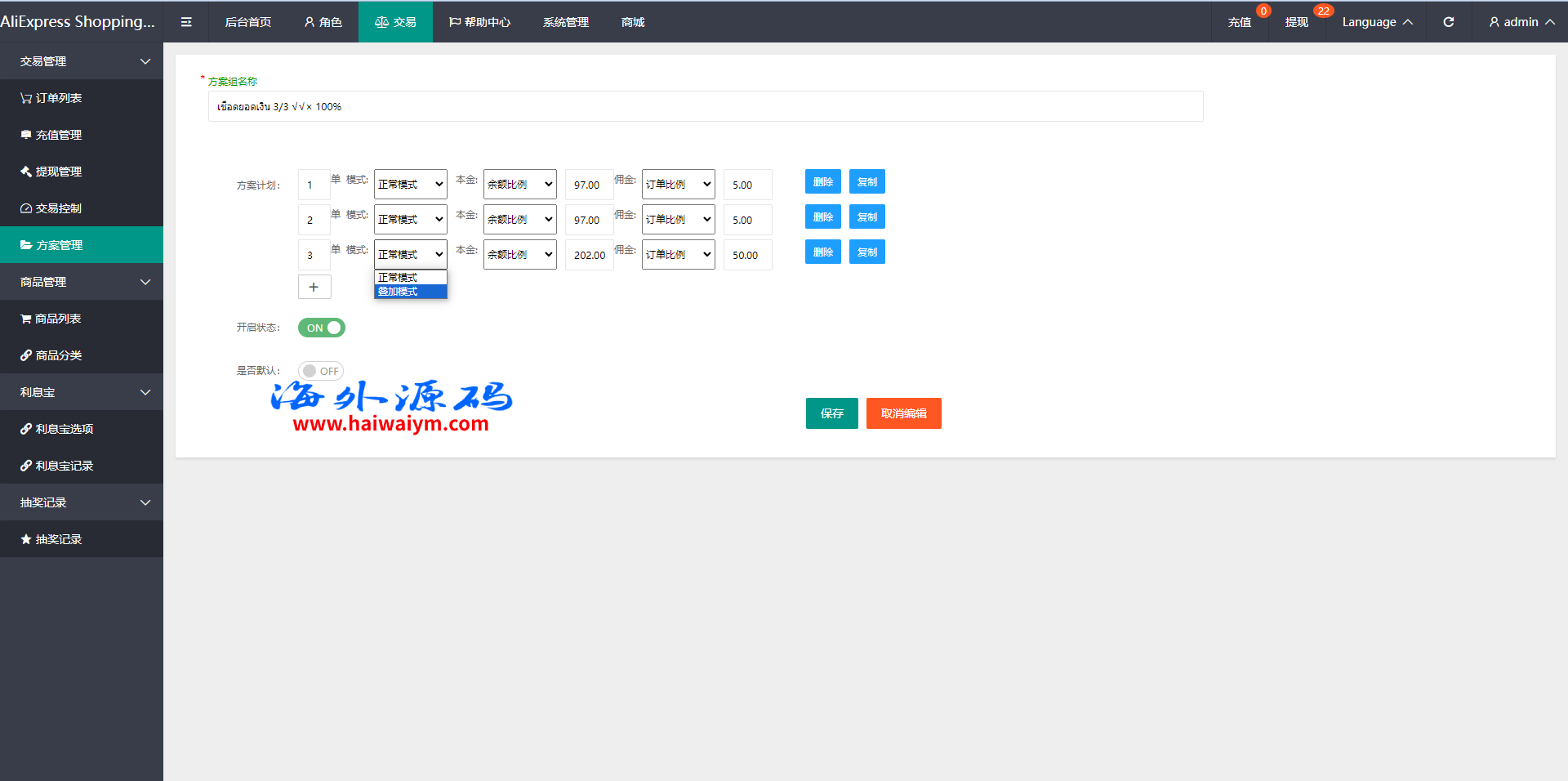Open 提现管理 with the hammer icon
The height and width of the screenshot is (781, 1568).
(x=51, y=172)
